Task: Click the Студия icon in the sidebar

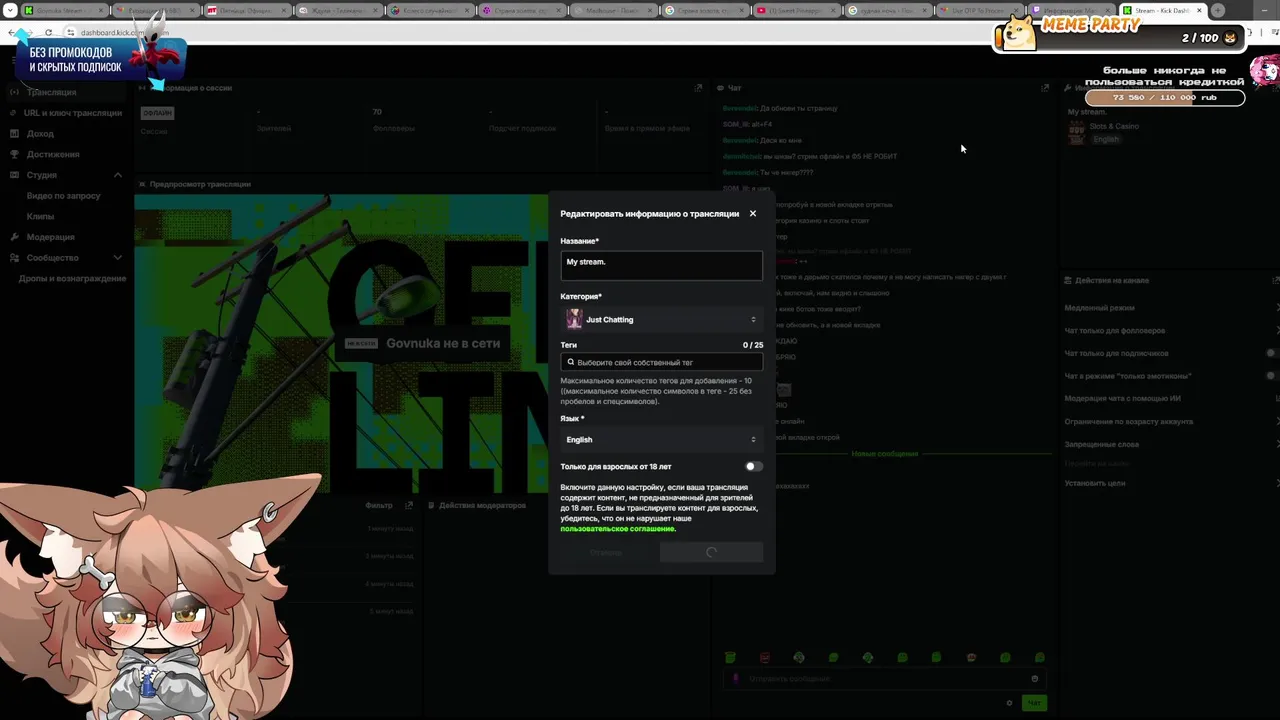Action: tap(15, 175)
